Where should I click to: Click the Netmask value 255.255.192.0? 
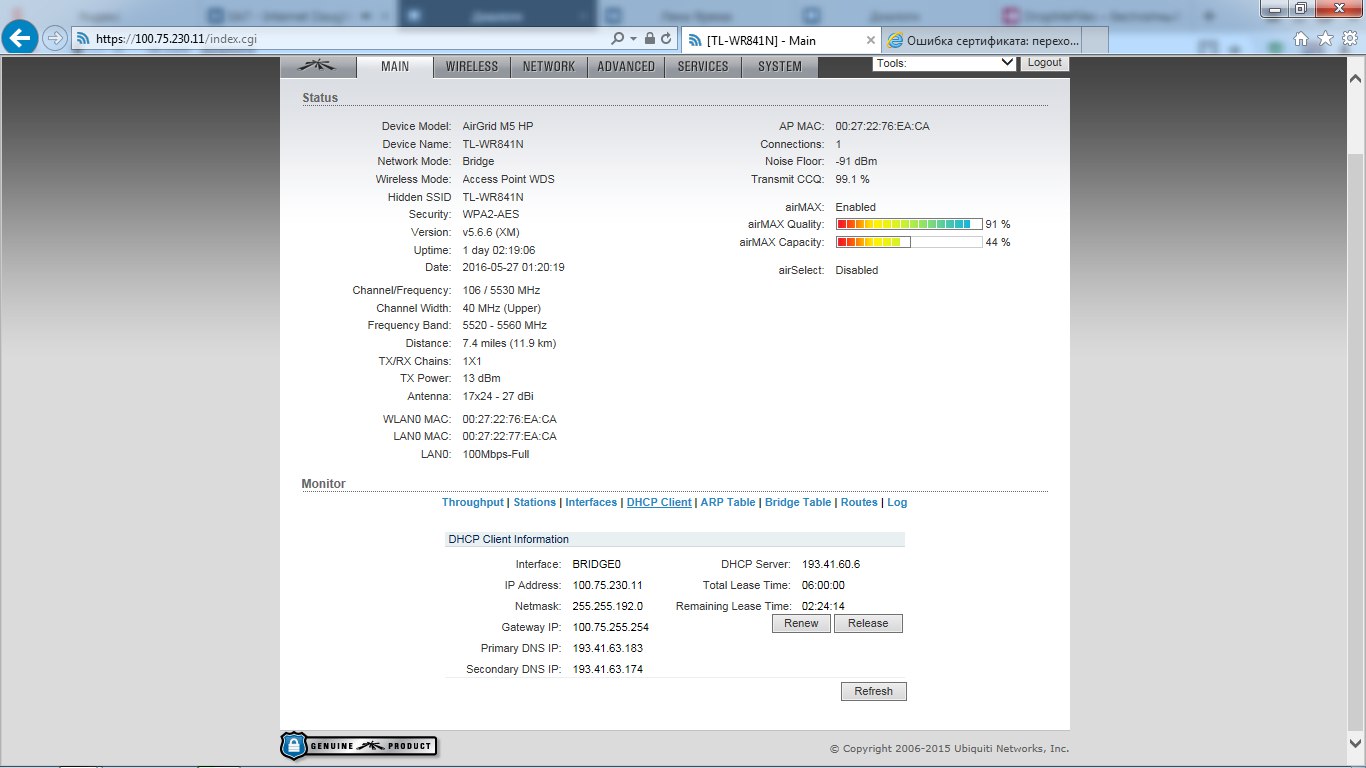point(608,606)
